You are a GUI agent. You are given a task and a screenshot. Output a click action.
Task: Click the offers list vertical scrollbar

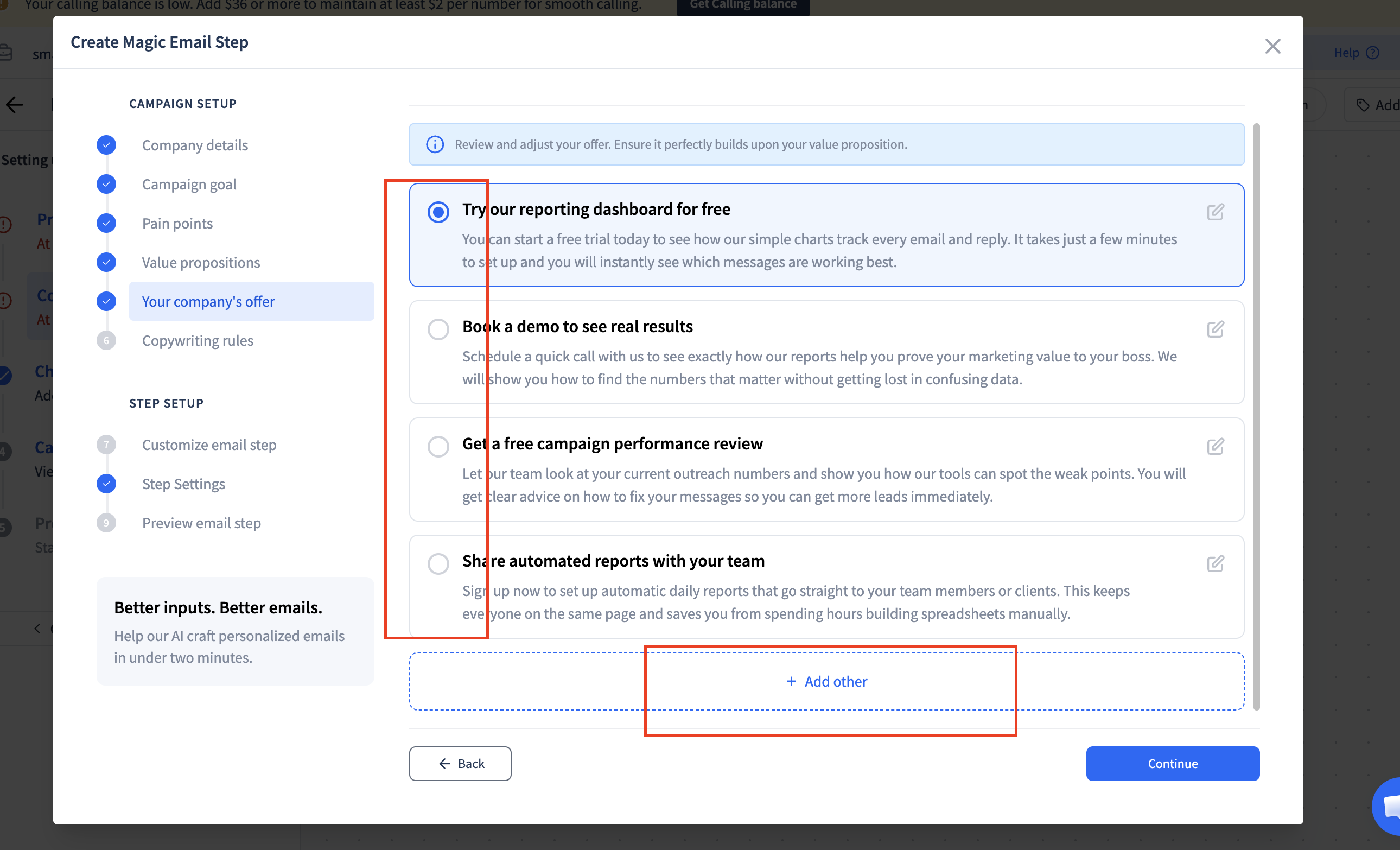pos(1256,415)
